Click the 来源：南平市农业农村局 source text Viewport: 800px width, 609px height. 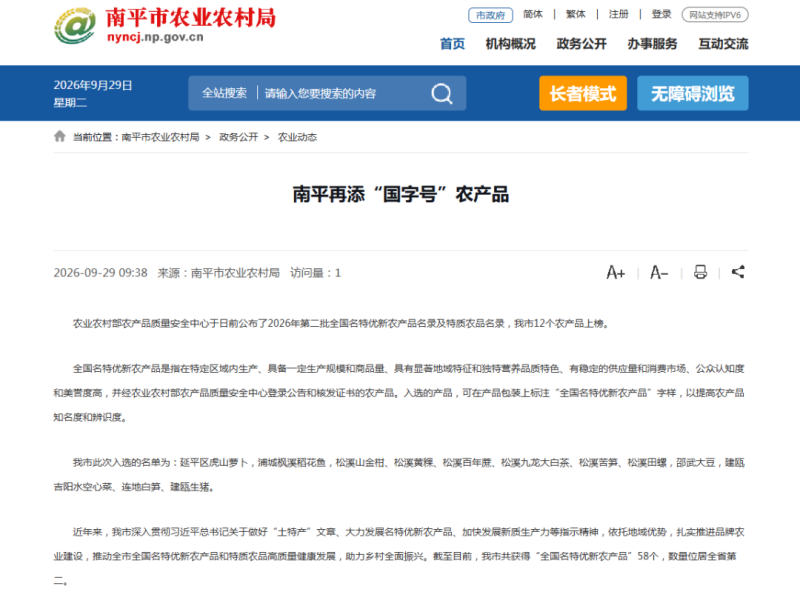tap(218, 273)
